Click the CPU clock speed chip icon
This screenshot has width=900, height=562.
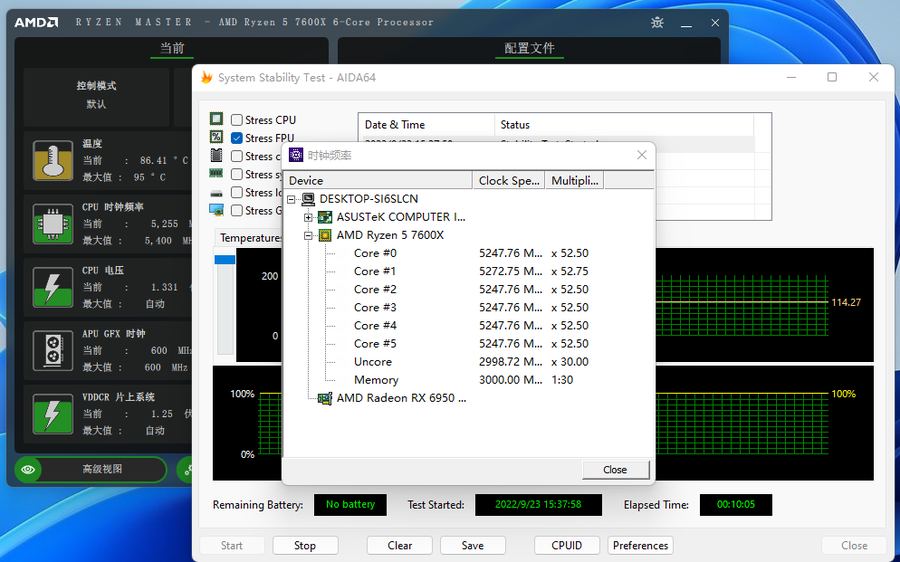[x=52, y=224]
